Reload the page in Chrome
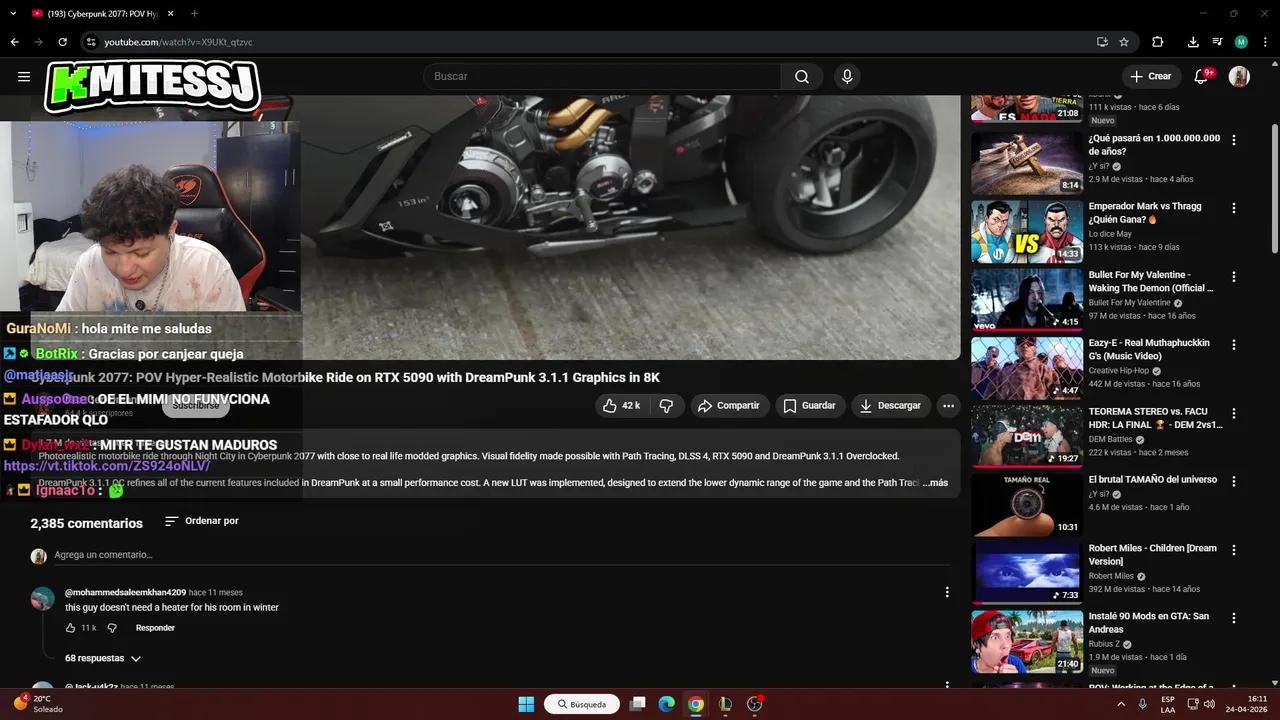Screen dimensions: 1280x720 63,42
